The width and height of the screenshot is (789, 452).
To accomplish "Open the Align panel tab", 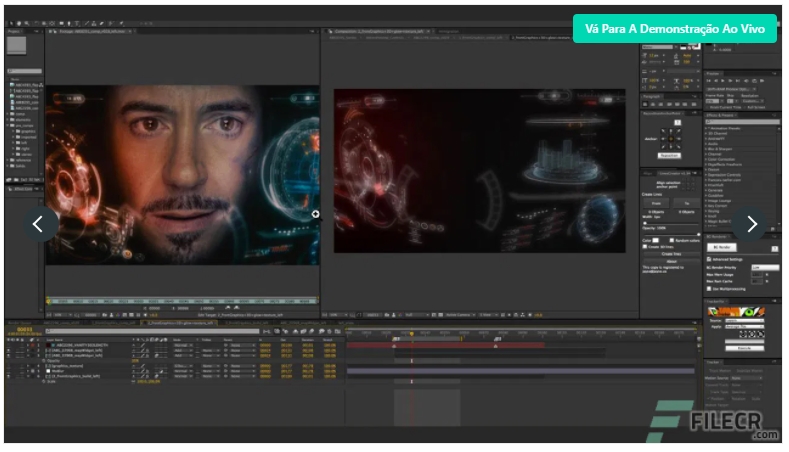I will coord(648,173).
